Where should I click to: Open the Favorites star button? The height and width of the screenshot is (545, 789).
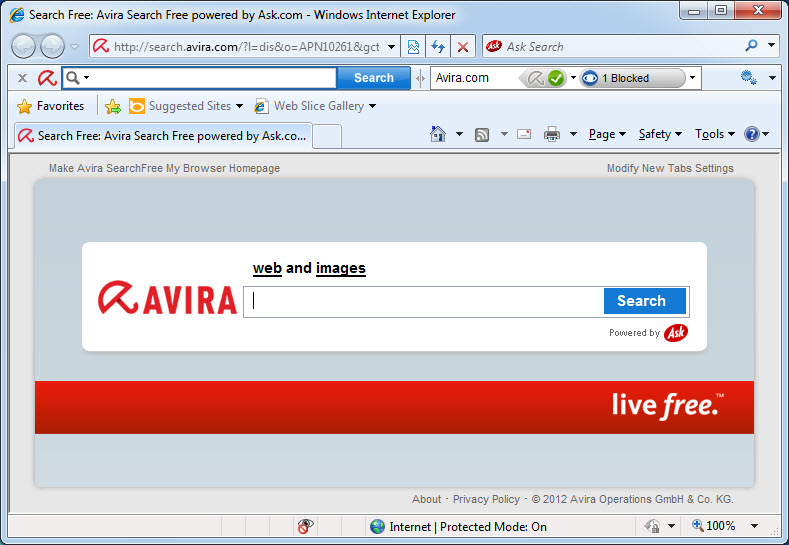(50, 106)
